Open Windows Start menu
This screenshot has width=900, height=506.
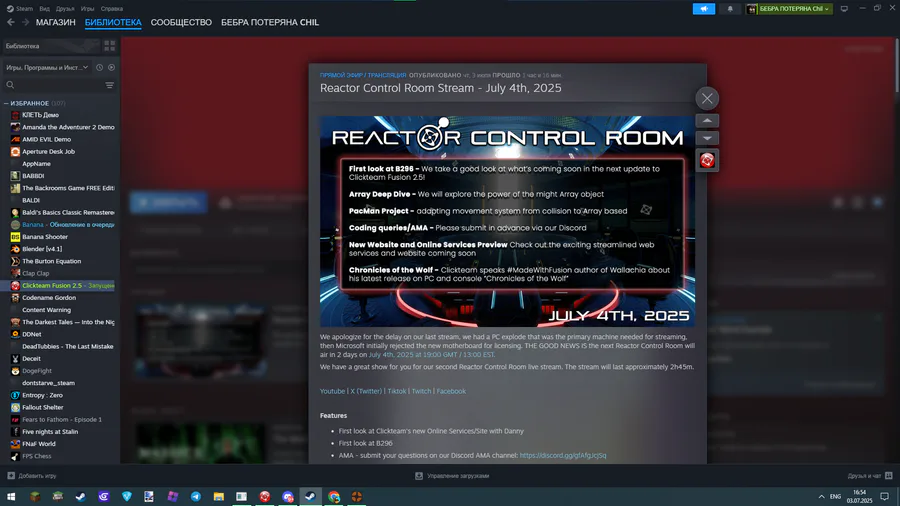click(11, 496)
